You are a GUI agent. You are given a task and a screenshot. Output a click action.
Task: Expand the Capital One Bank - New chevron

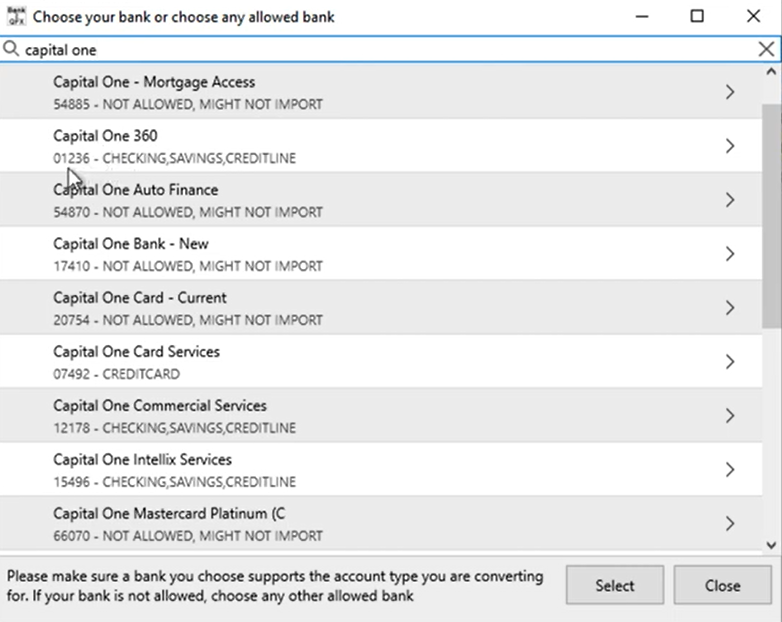tap(730, 254)
